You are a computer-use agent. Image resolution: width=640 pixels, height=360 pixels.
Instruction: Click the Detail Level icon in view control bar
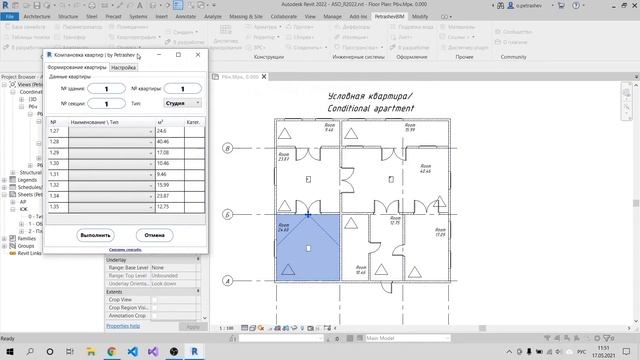click(244, 328)
